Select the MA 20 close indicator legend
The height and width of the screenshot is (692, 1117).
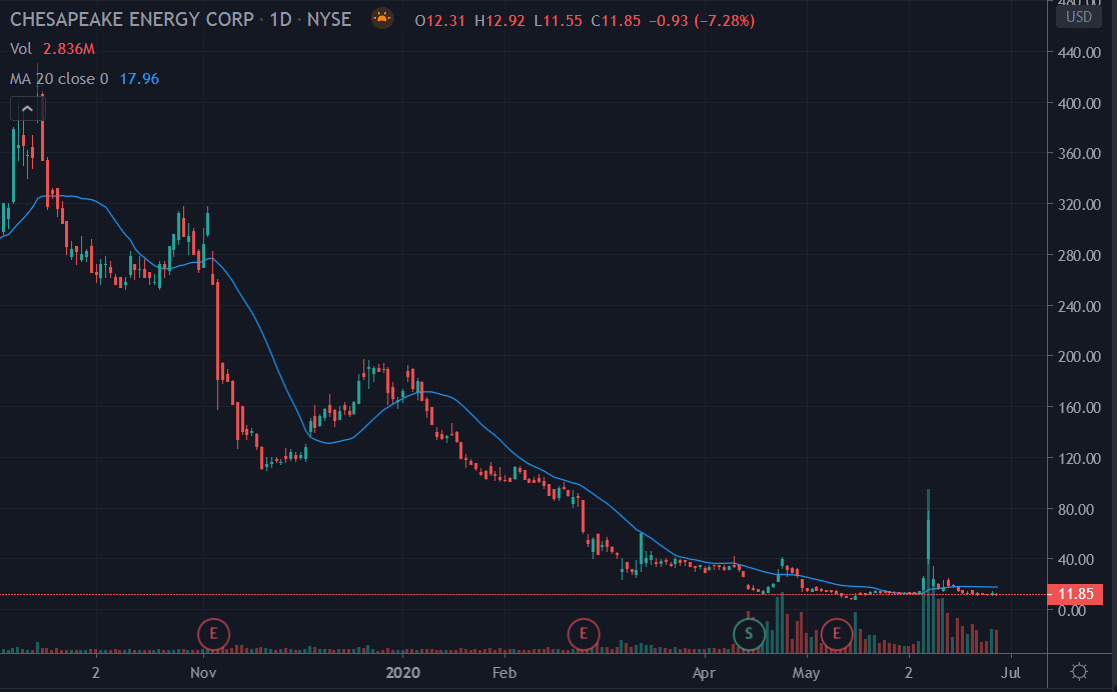tap(59, 78)
